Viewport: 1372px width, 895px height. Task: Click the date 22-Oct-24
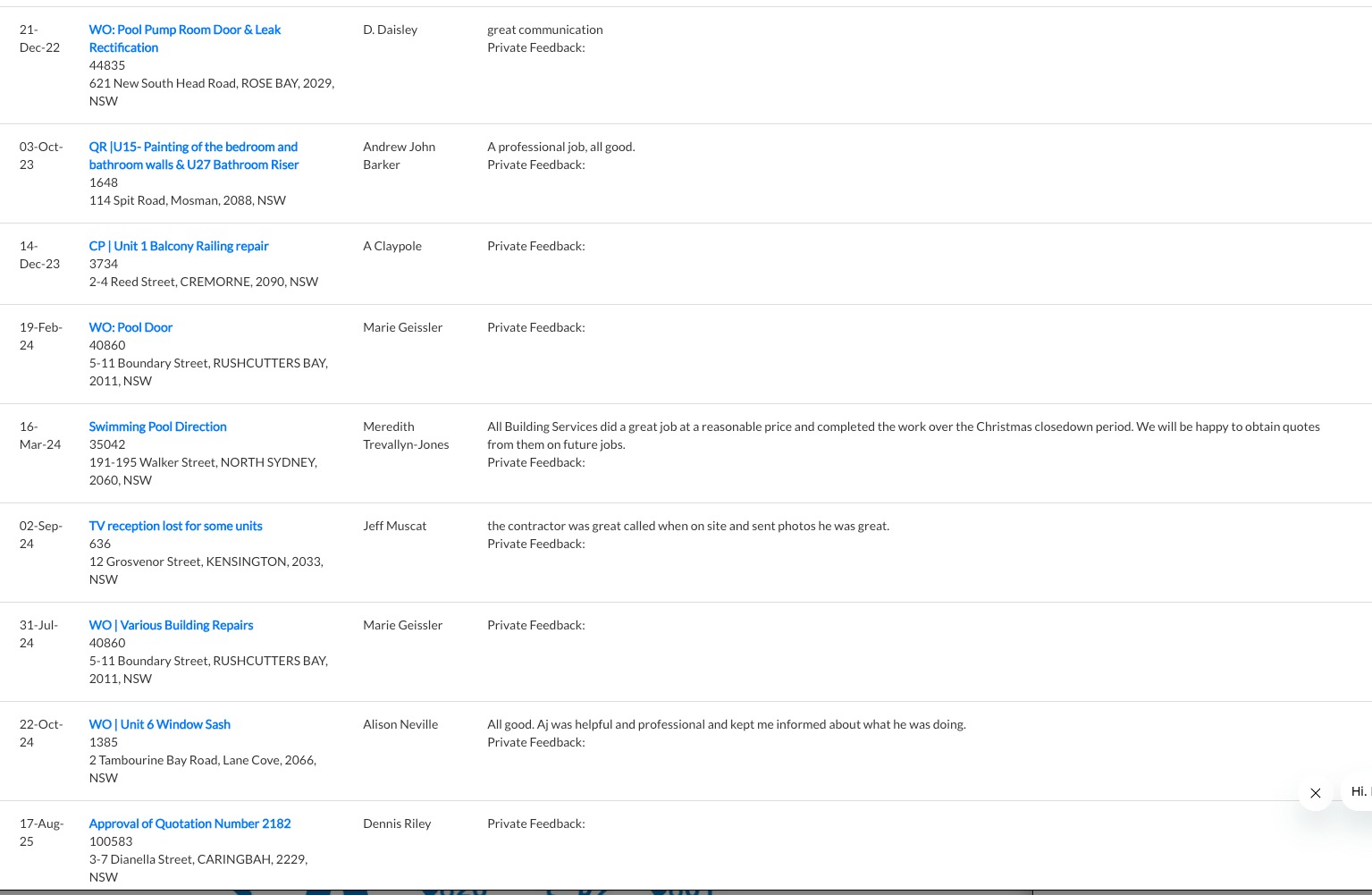[41, 733]
